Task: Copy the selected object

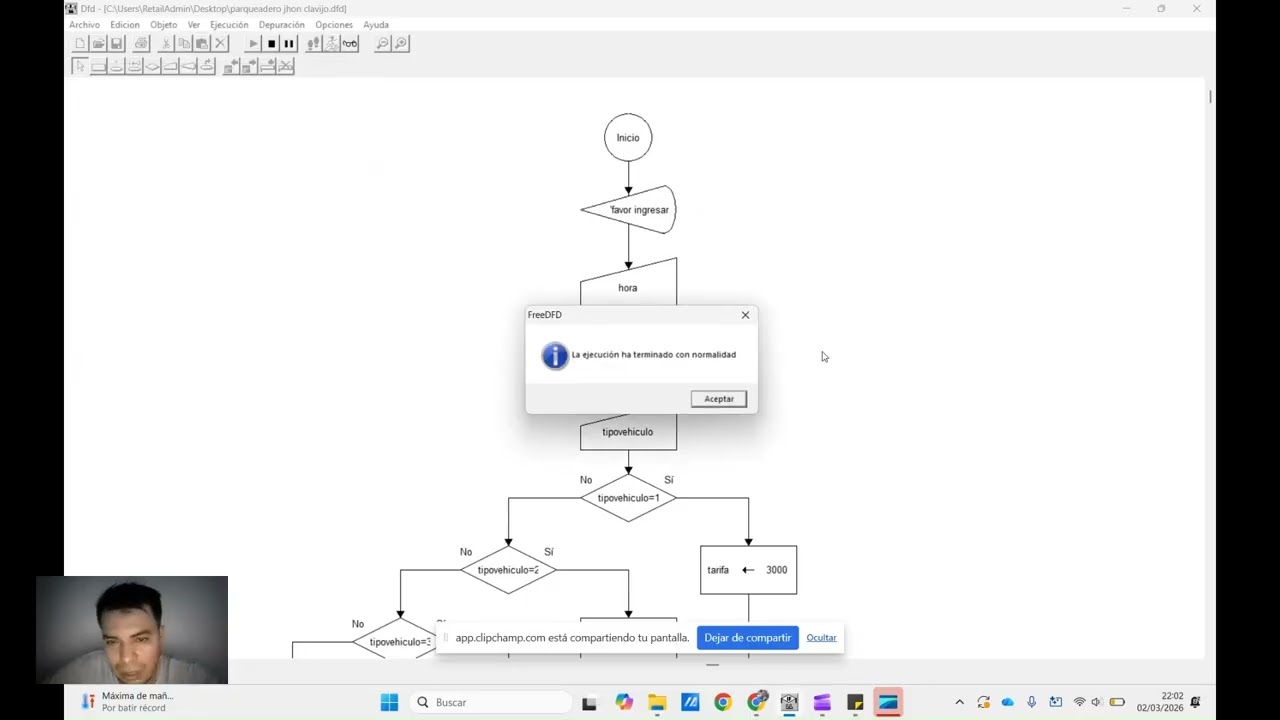Action: [184, 43]
